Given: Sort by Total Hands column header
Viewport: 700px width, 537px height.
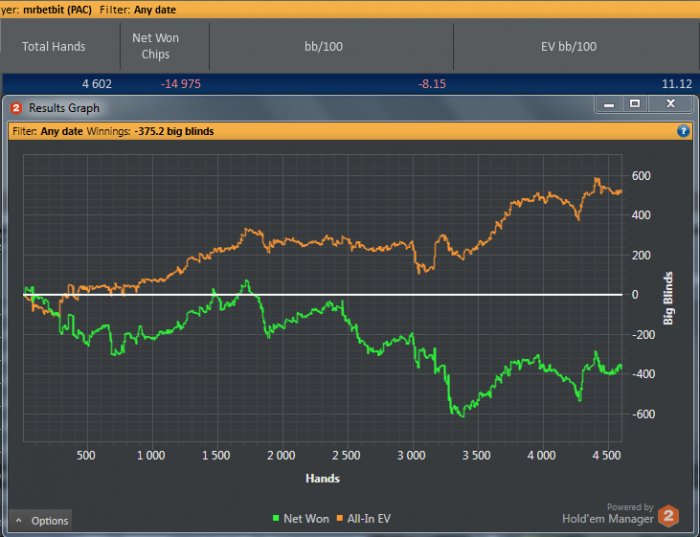Looking at the screenshot, I should pyautogui.click(x=54, y=46).
